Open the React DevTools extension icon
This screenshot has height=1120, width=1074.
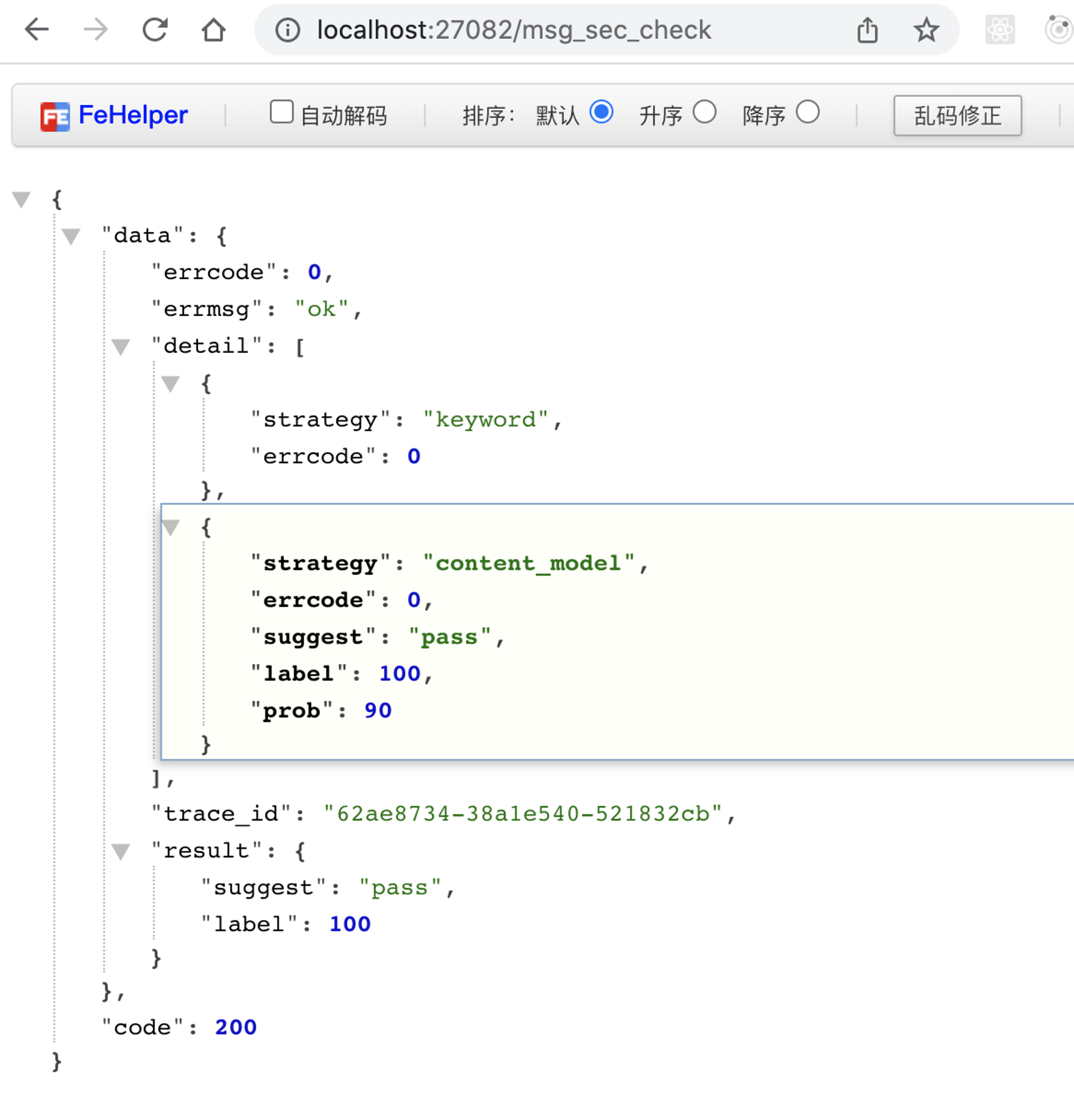1000,30
